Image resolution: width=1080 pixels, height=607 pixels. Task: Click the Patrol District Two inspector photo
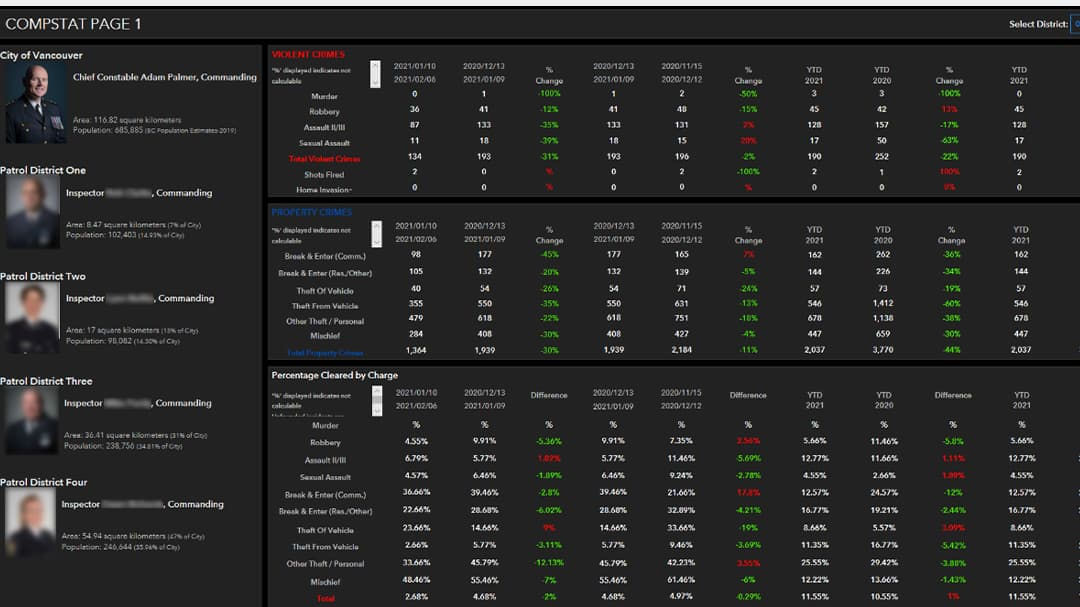(x=30, y=318)
